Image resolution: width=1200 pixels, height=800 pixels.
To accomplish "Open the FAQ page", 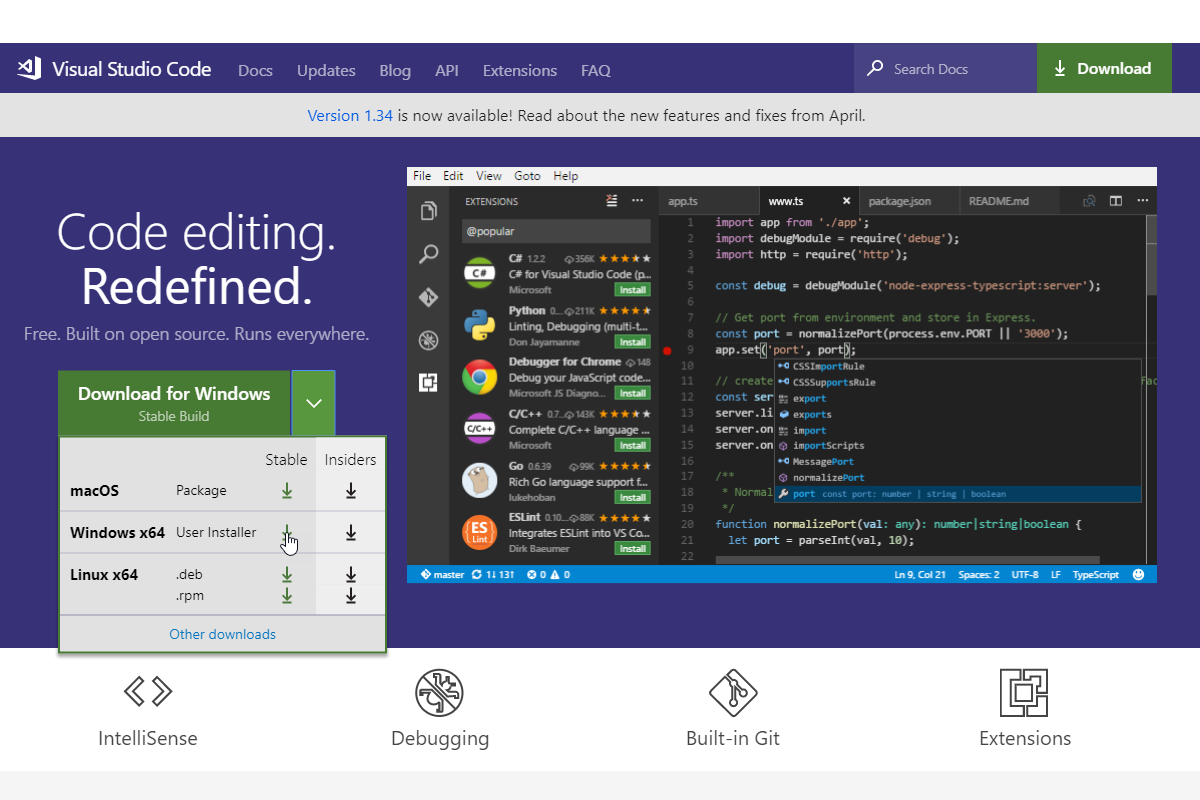I will (596, 70).
